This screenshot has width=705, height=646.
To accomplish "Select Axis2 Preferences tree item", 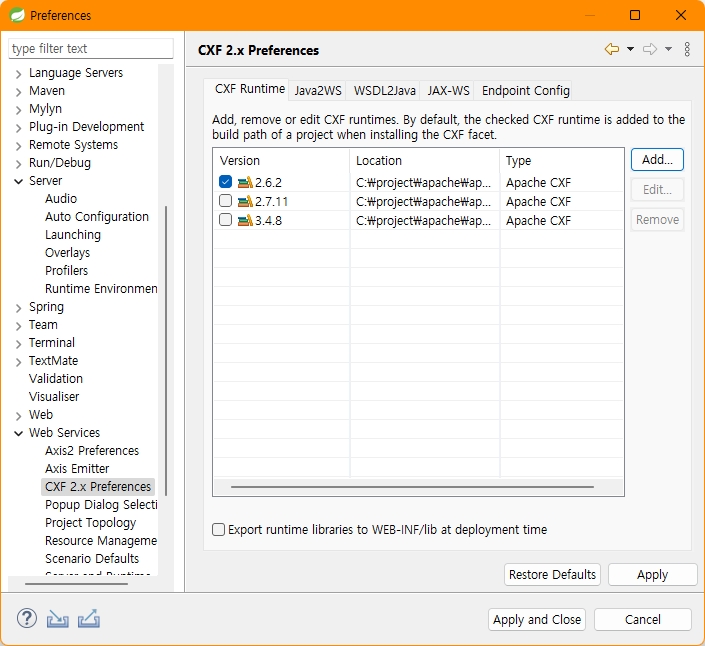I will coord(92,450).
